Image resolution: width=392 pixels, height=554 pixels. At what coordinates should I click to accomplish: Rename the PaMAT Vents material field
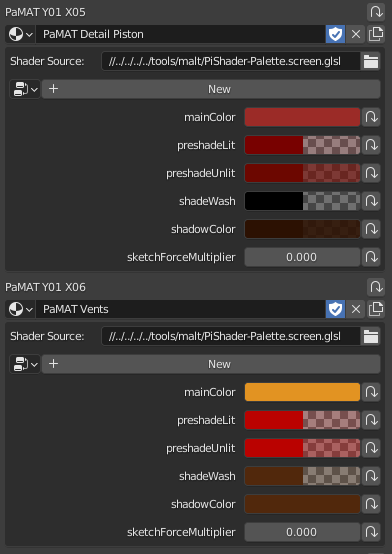pos(180,310)
